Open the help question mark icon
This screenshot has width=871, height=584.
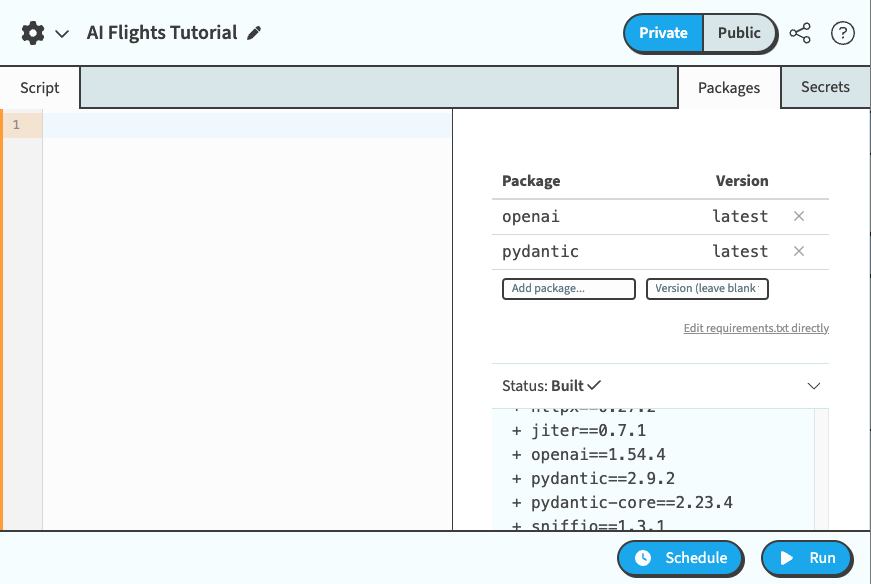point(842,33)
